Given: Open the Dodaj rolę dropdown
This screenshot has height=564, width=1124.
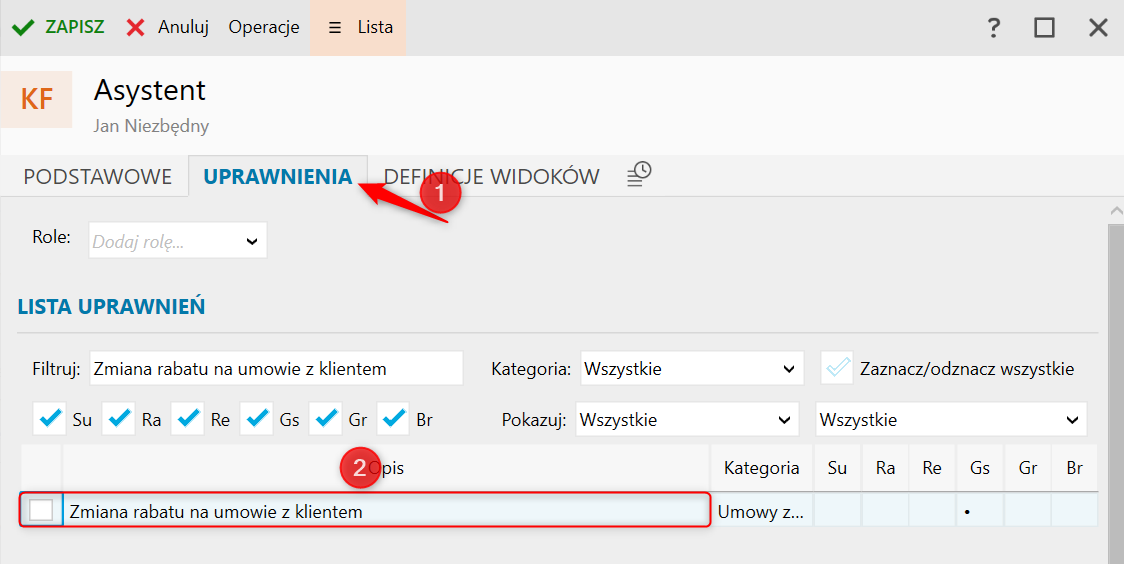Looking at the screenshot, I should coord(178,241).
